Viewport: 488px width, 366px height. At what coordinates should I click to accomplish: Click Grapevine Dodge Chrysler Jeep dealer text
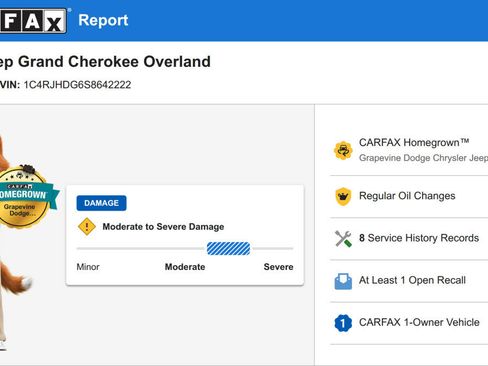point(423,158)
